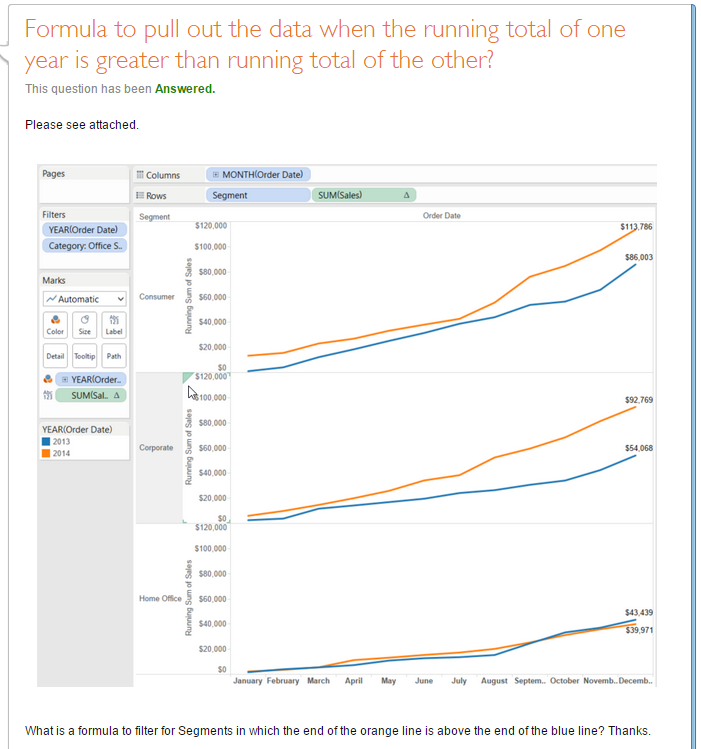Click the $92,769 end label
Image resolution: width=701 pixels, height=749 pixels.
(x=639, y=400)
